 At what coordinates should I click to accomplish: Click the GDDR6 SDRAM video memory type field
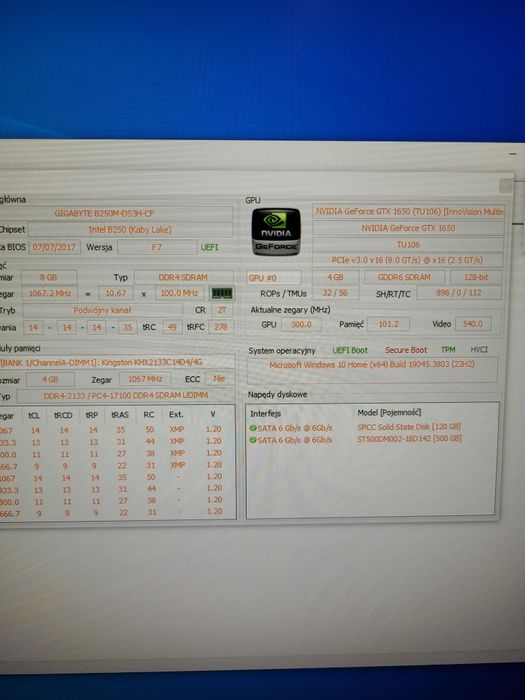tap(404, 277)
